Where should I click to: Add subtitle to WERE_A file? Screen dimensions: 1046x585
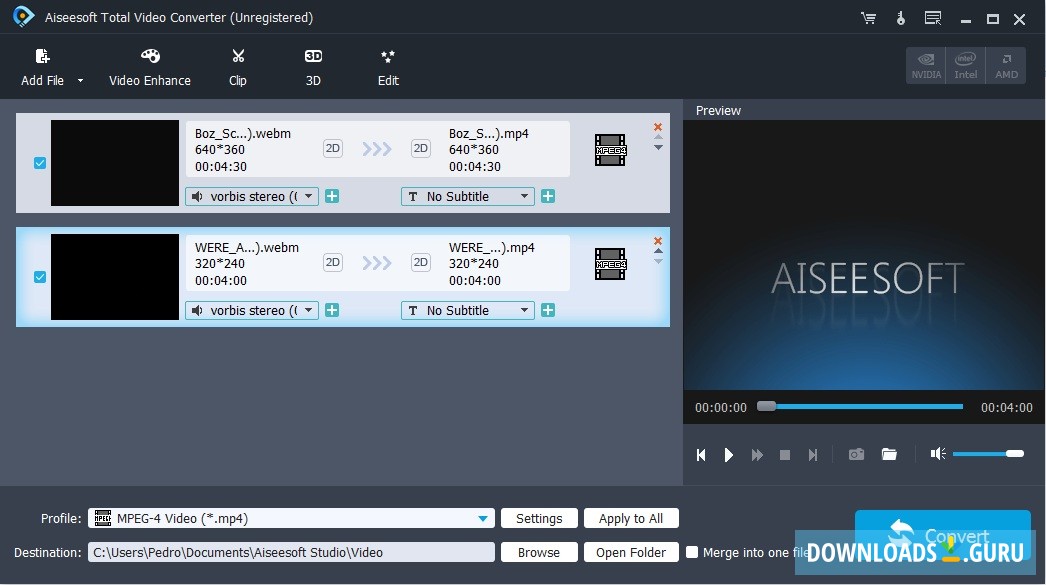coord(548,310)
